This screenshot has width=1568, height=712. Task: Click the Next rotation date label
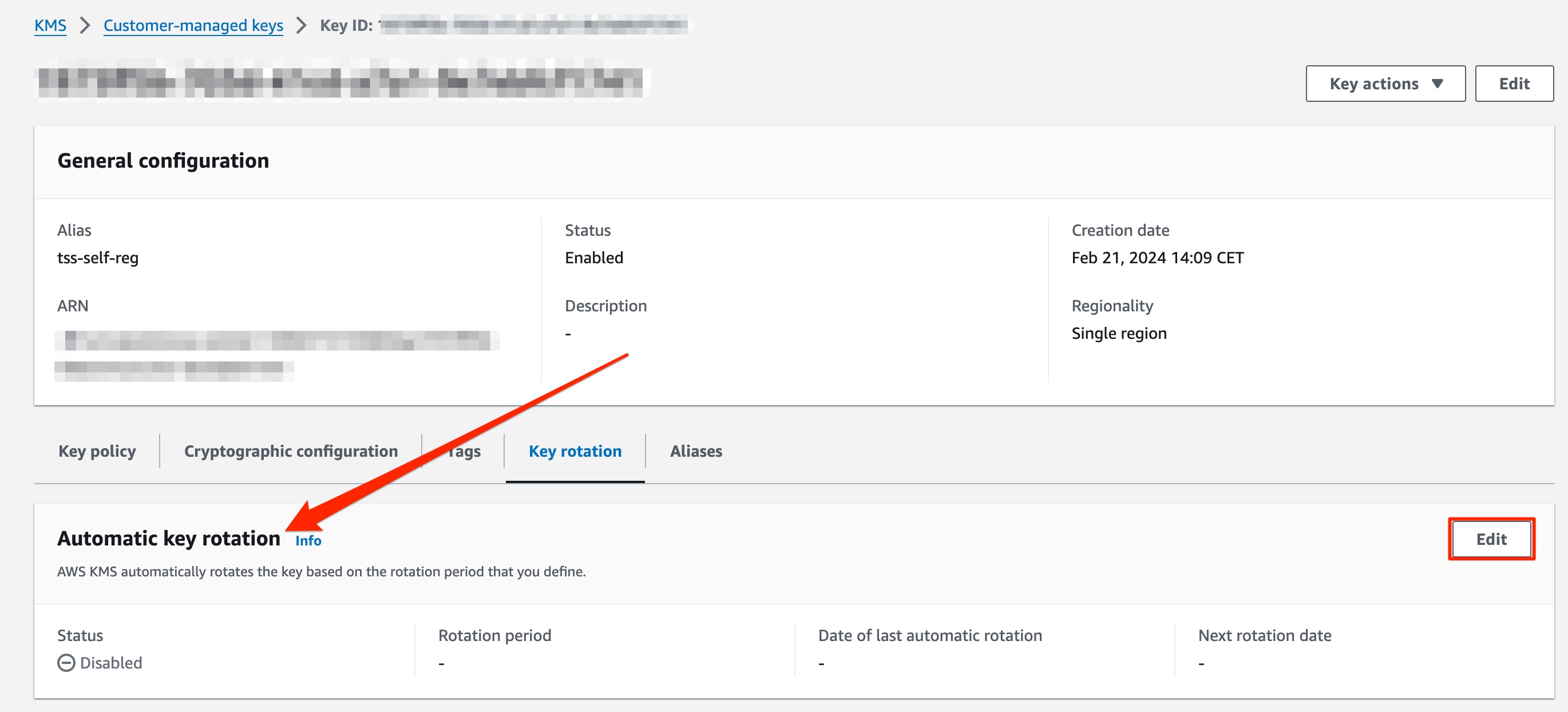(x=1264, y=635)
